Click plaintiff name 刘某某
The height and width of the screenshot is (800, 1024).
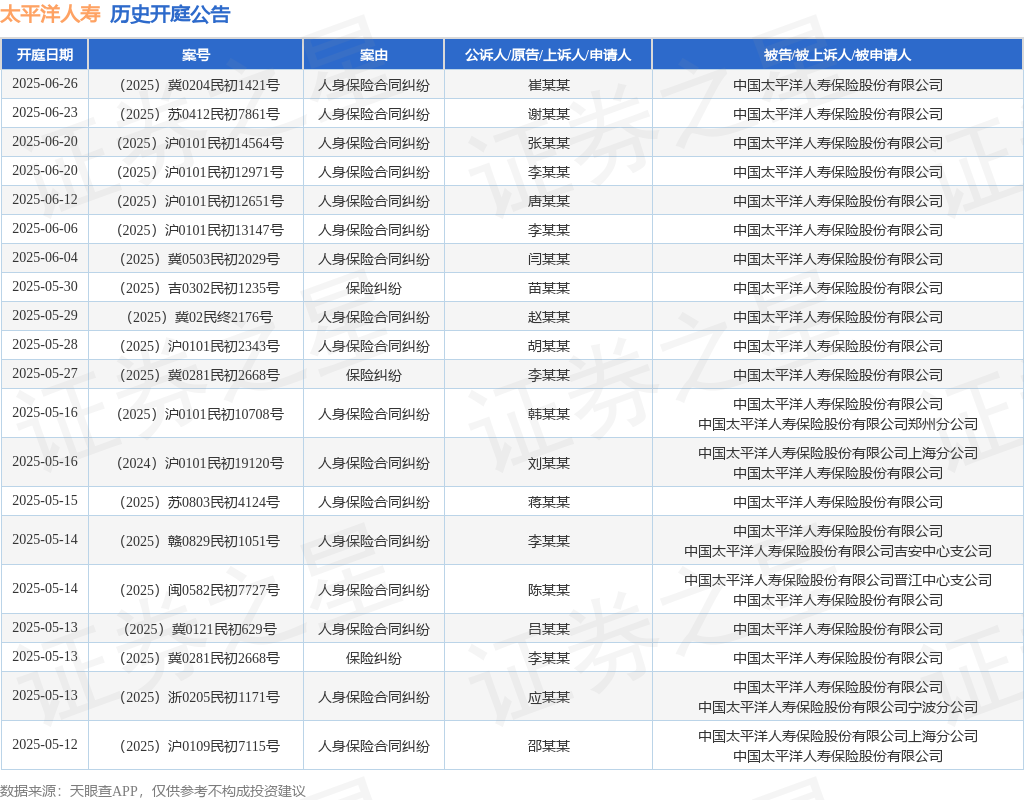tap(549, 463)
